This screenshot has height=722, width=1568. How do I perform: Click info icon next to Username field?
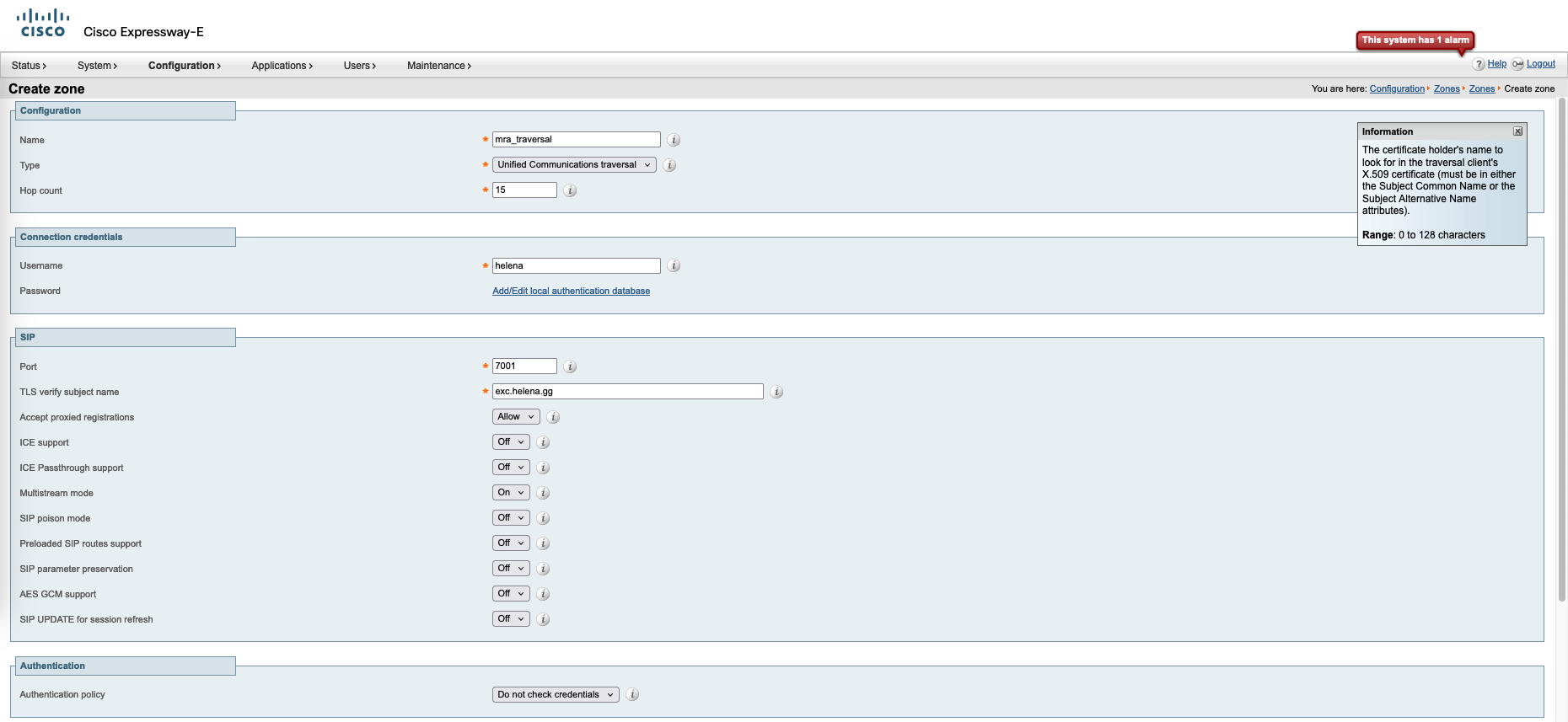(674, 266)
